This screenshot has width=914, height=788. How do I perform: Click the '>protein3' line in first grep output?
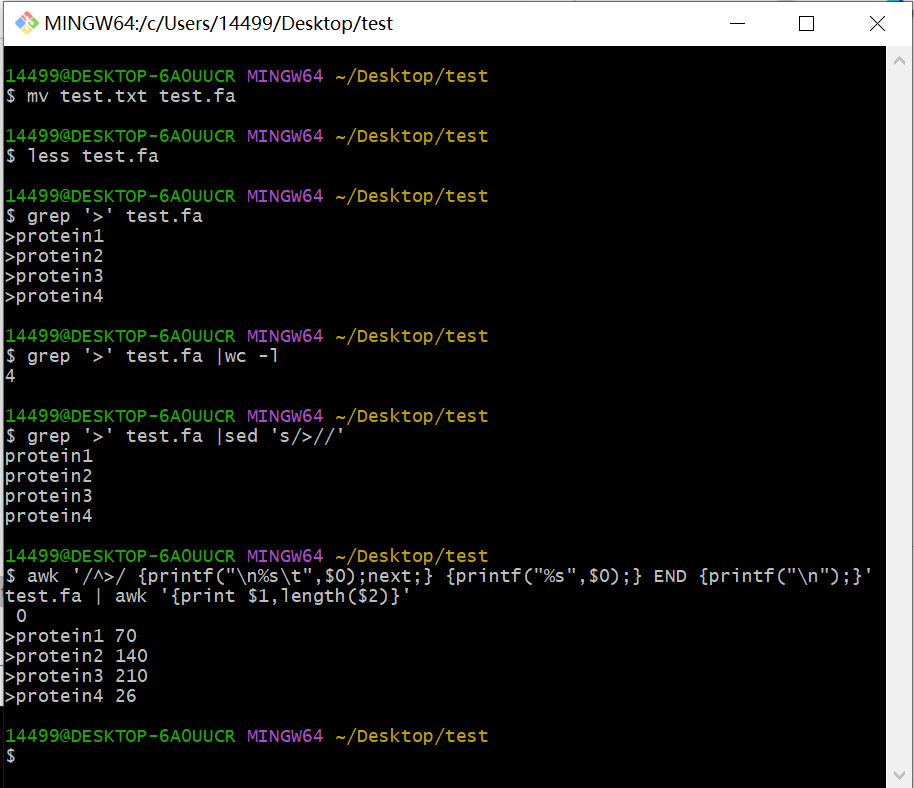(x=54, y=276)
